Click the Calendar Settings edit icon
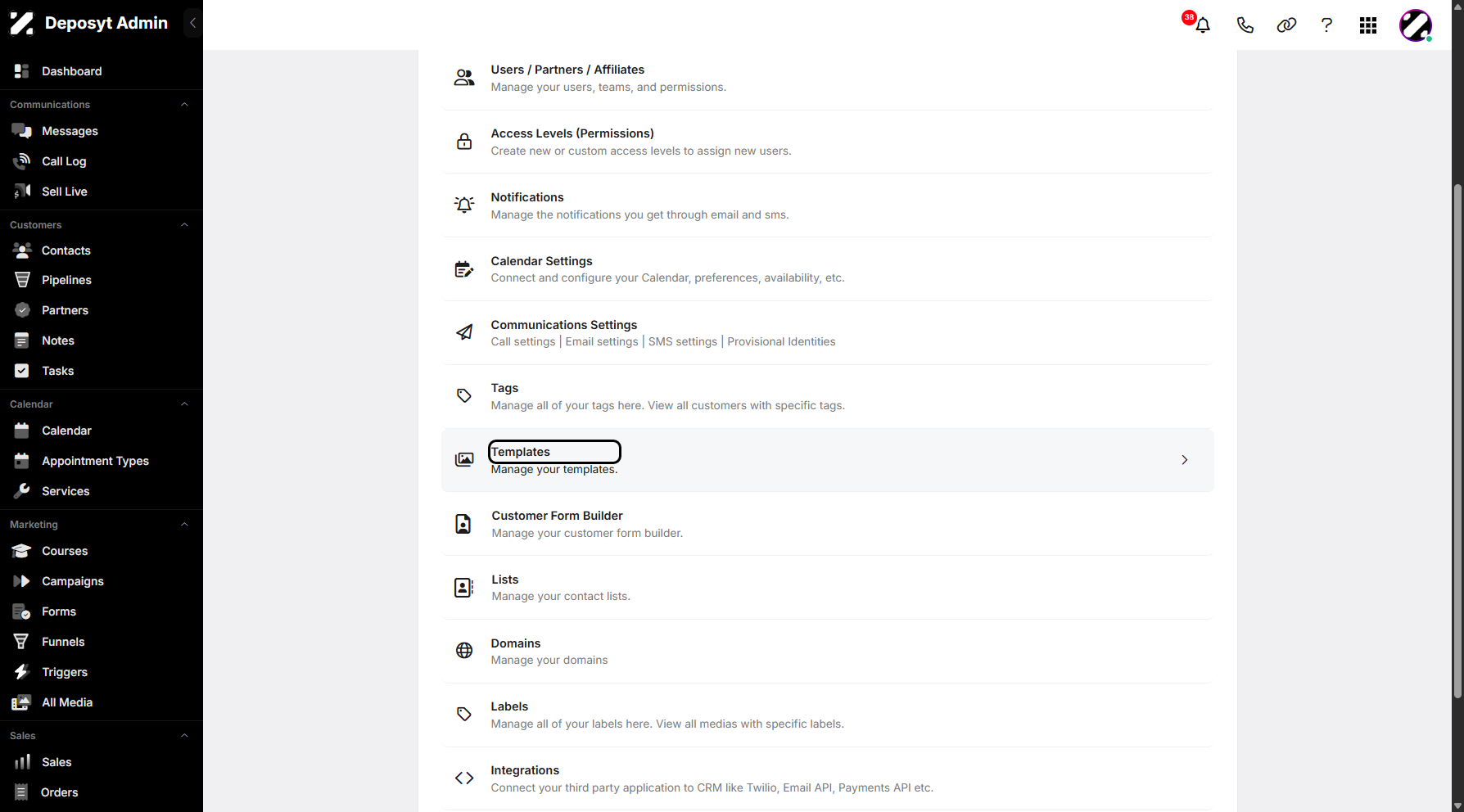1464x812 pixels. pyautogui.click(x=464, y=269)
